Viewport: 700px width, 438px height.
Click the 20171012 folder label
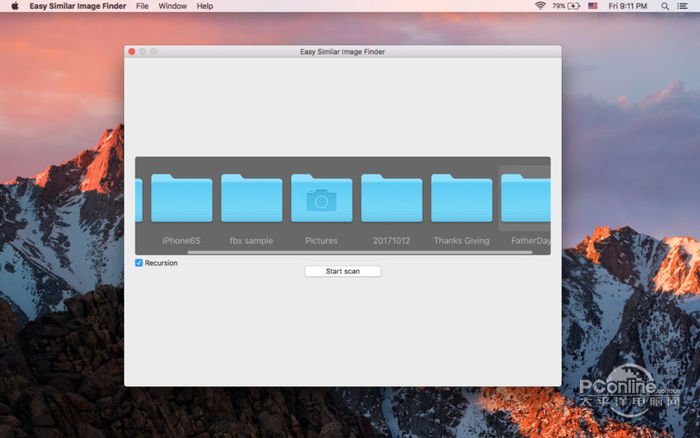[391, 241]
